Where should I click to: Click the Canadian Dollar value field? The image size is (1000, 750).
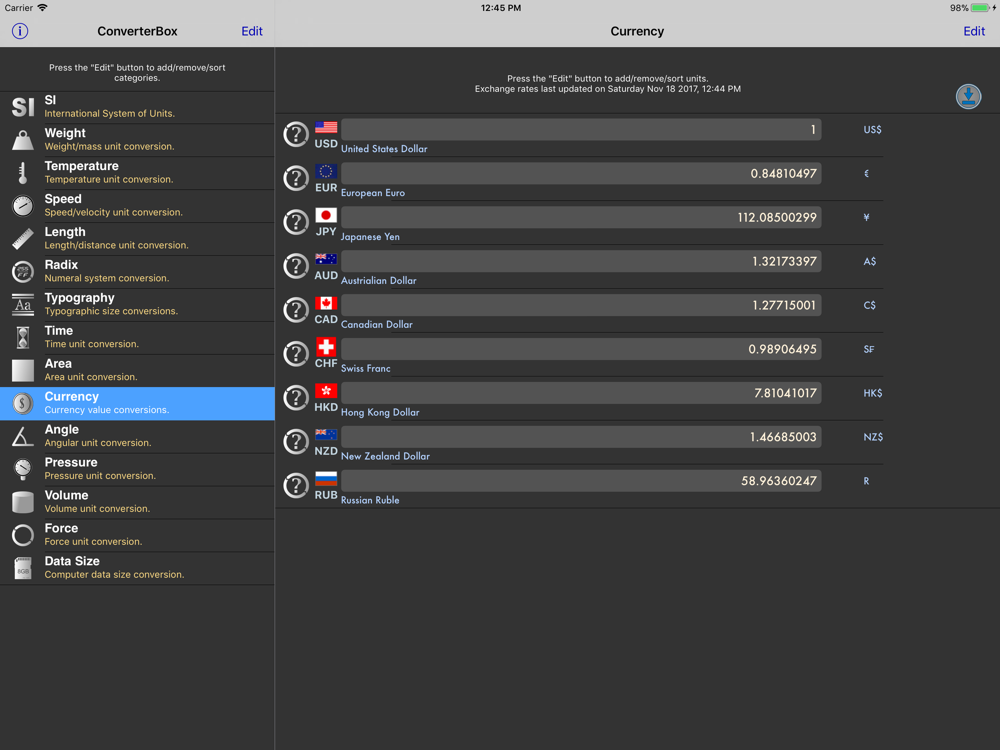[x=581, y=305]
